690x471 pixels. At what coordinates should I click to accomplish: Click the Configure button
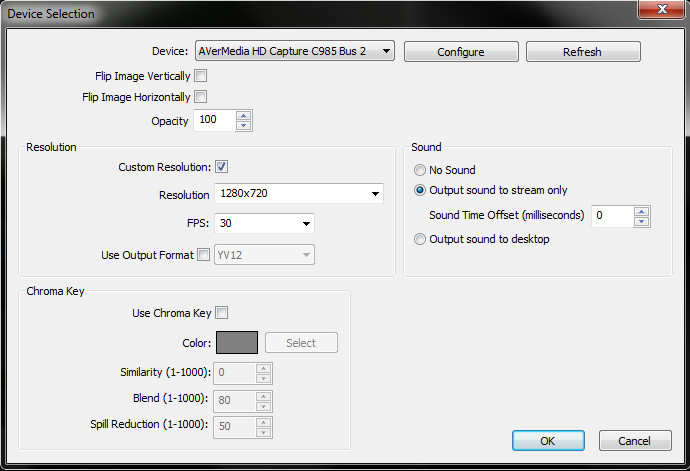click(x=461, y=52)
